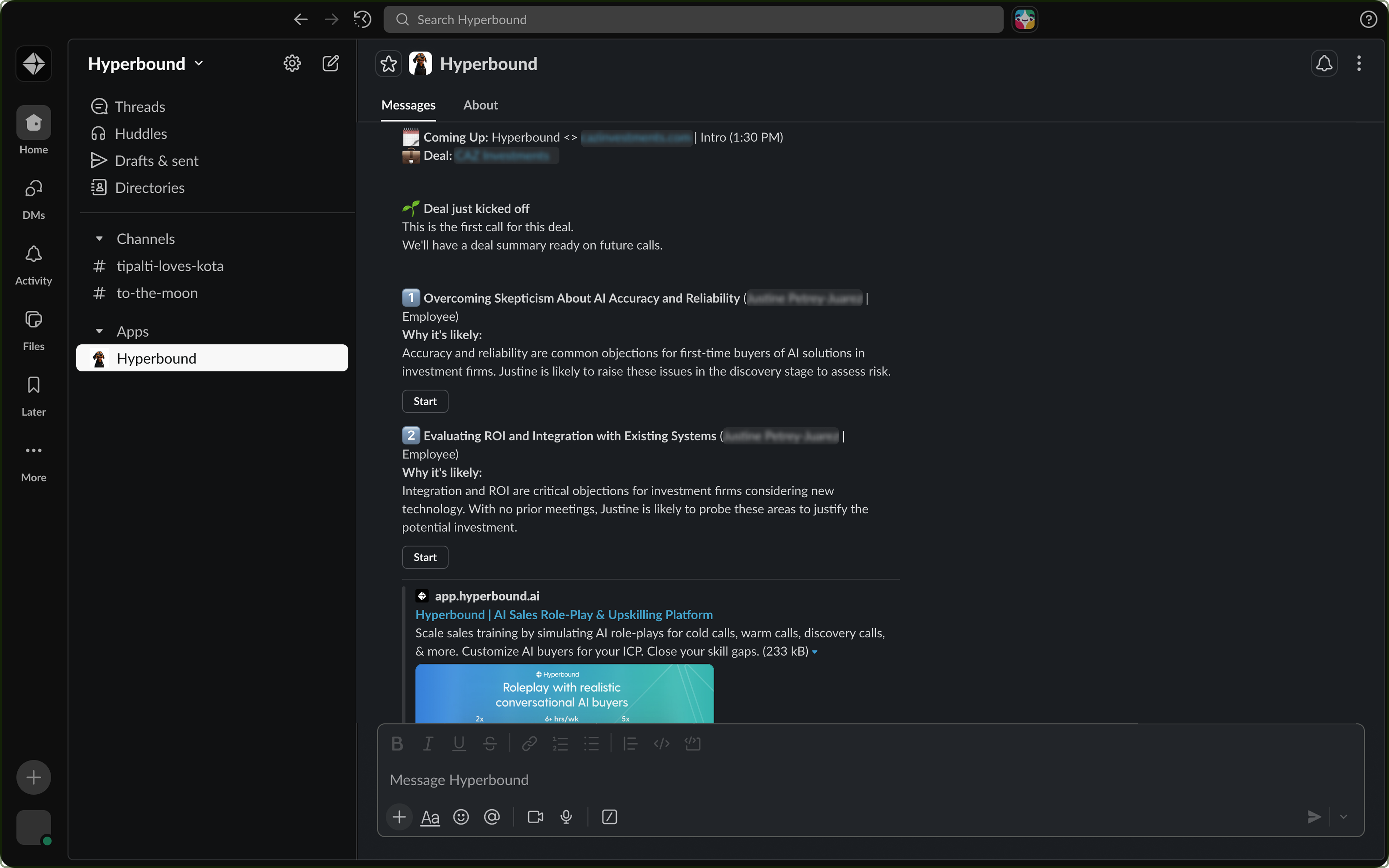Compose a new message with pencil icon

pyautogui.click(x=331, y=64)
